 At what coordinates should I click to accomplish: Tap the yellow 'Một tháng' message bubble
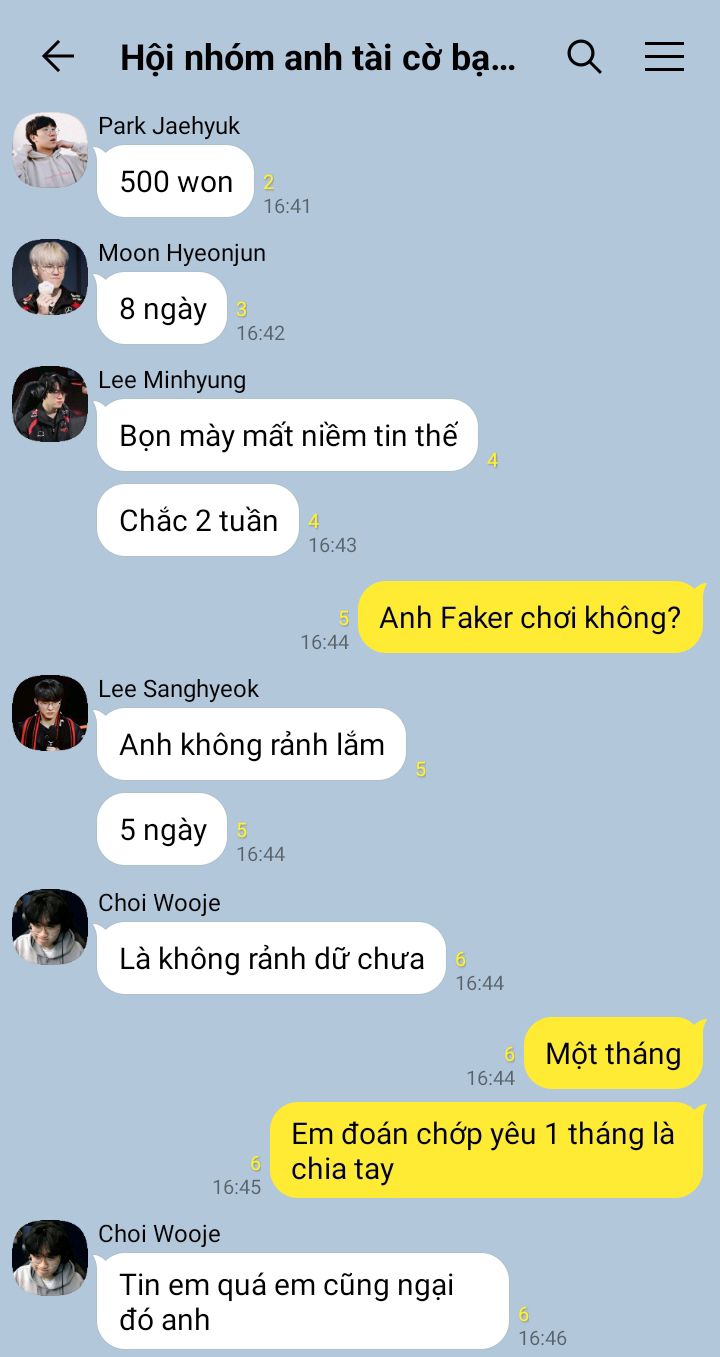click(x=613, y=1053)
